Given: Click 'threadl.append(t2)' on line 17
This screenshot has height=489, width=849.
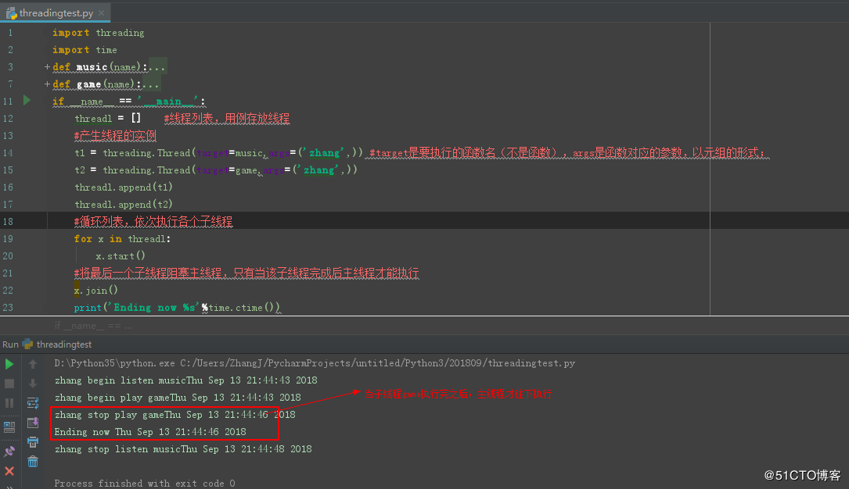Looking at the screenshot, I should 123,204.
